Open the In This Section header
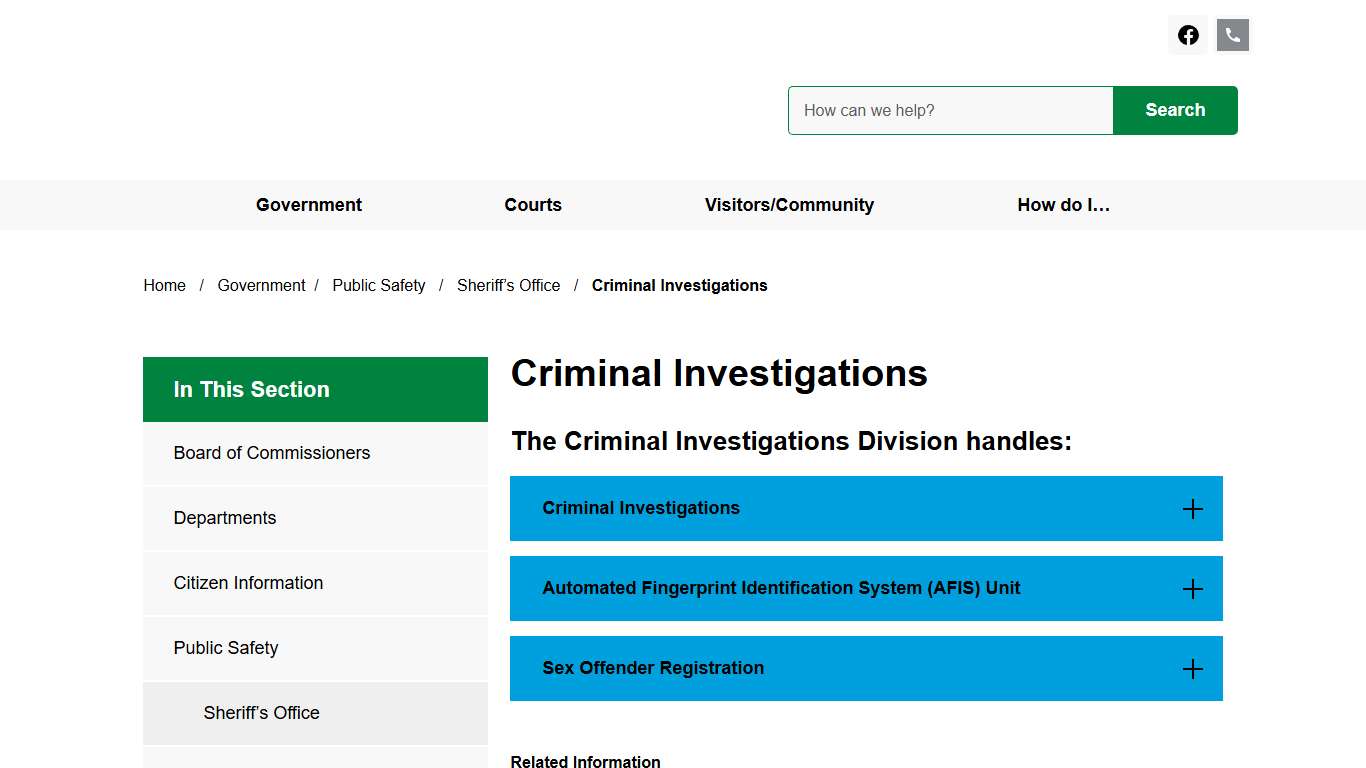 click(x=252, y=389)
